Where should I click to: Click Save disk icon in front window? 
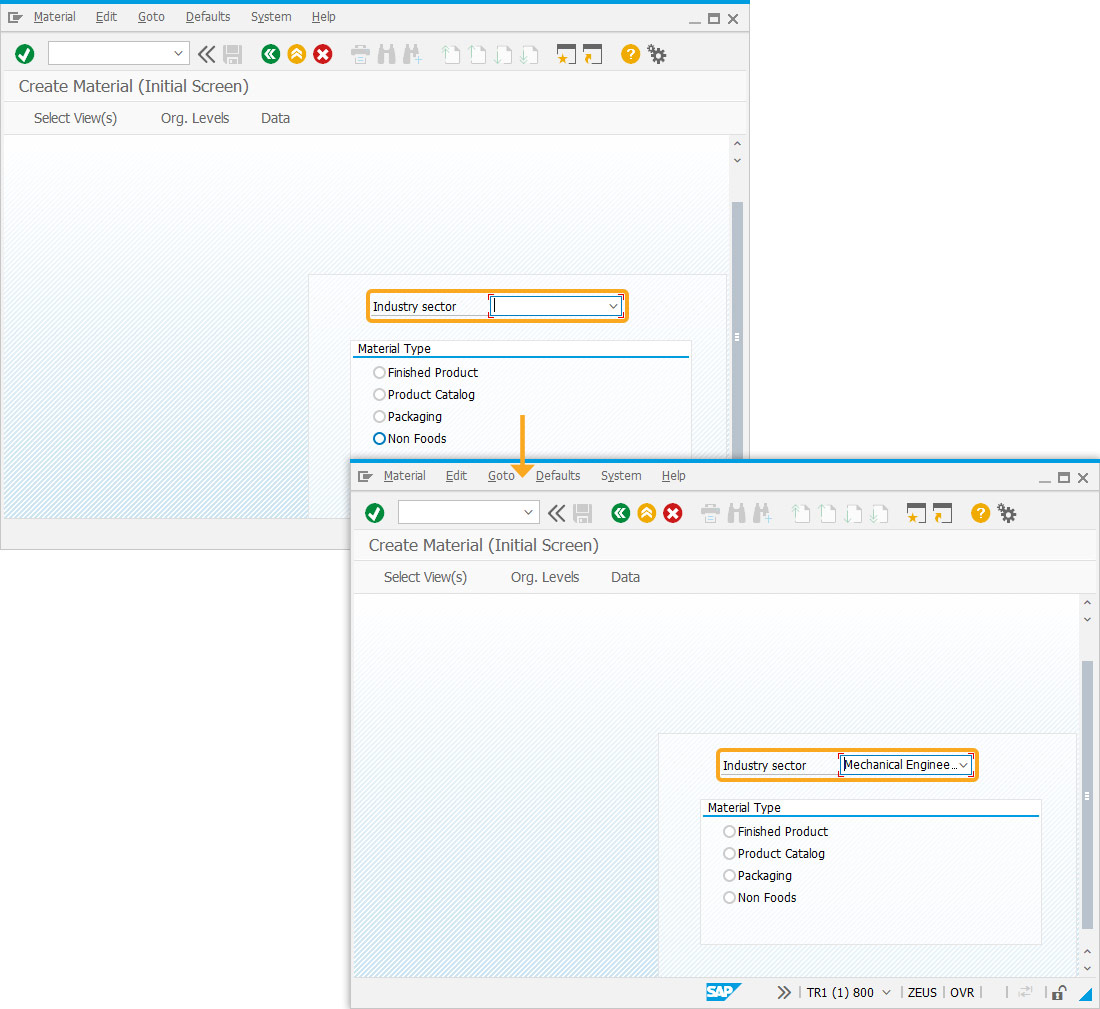point(582,513)
